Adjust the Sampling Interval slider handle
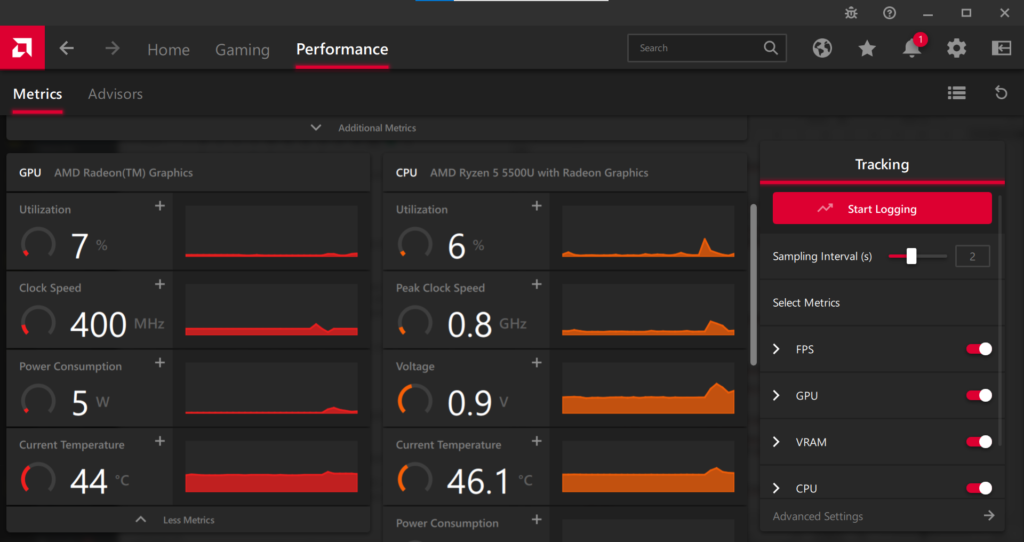 coord(911,256)
